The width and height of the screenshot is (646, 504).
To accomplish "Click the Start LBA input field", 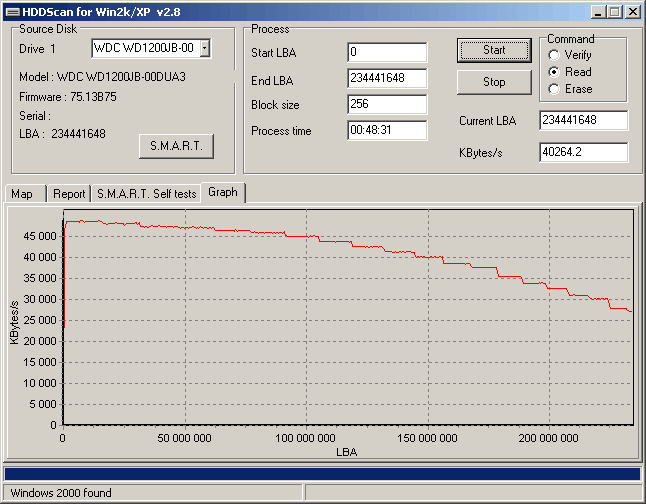I will (387, 52).
